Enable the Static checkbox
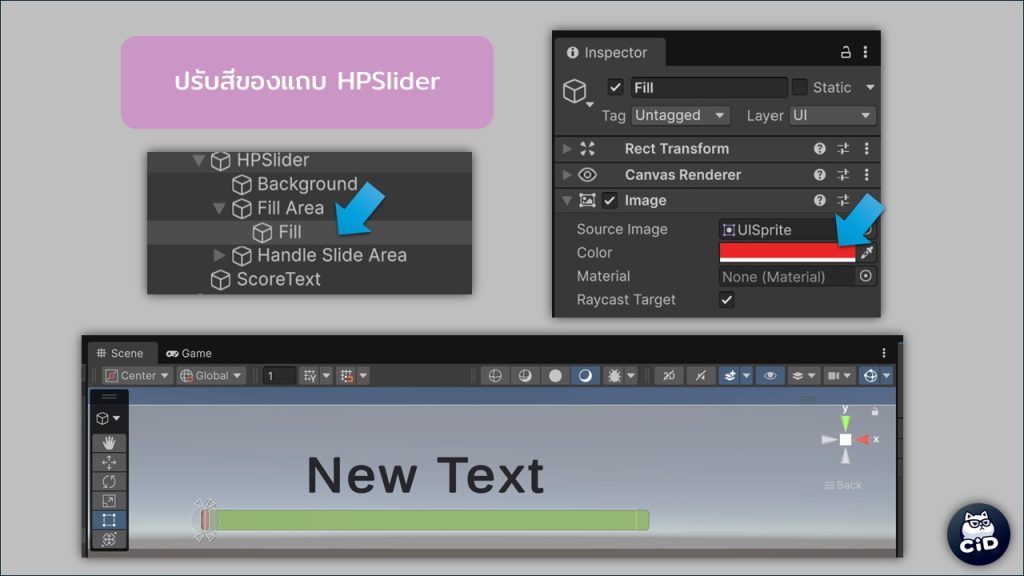 tap(800, 87)
